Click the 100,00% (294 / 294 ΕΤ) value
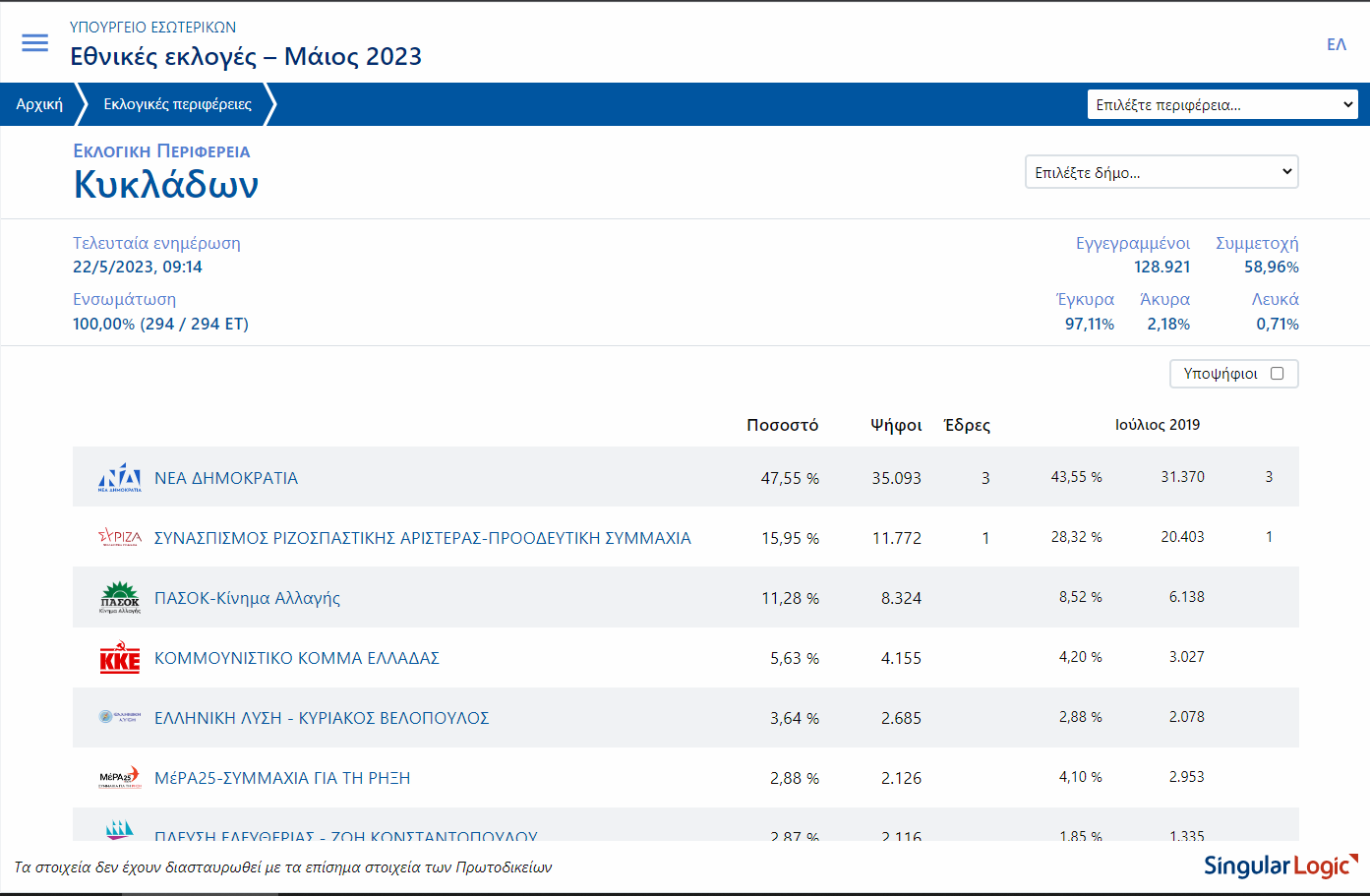 point(160,324)
